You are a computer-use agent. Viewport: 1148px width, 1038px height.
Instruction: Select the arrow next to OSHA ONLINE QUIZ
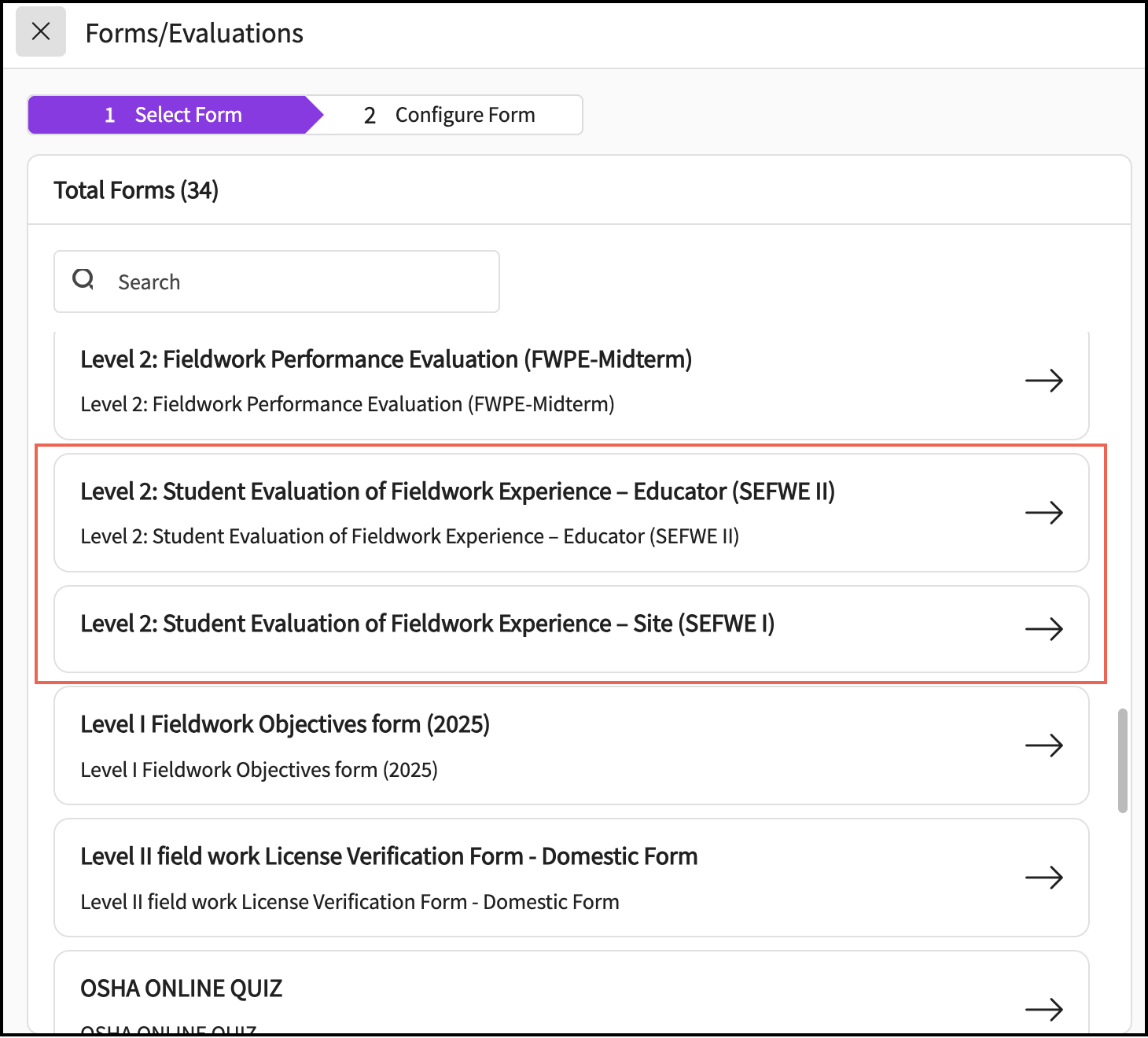coord(1043,1010)
